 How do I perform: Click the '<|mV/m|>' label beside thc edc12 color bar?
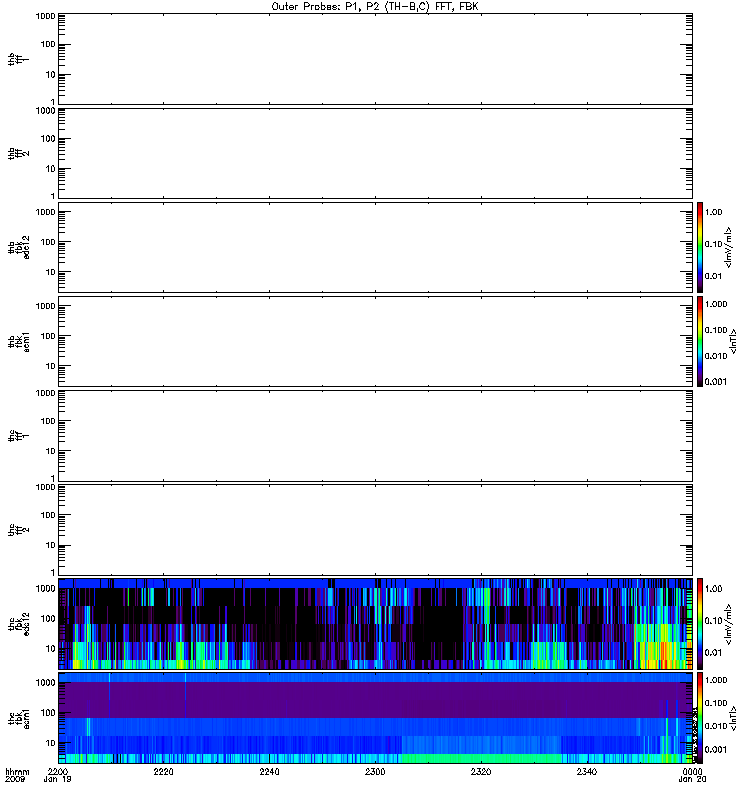(x=729, y=623)
